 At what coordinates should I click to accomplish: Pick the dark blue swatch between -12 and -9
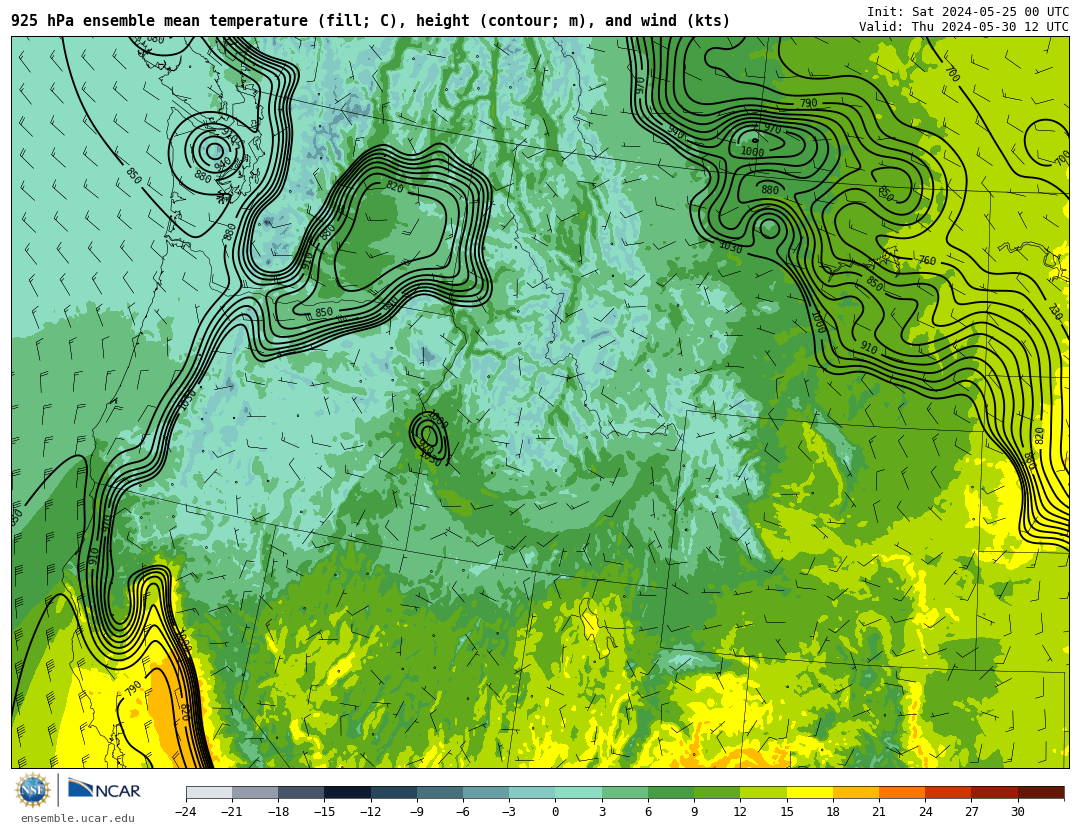393,792
